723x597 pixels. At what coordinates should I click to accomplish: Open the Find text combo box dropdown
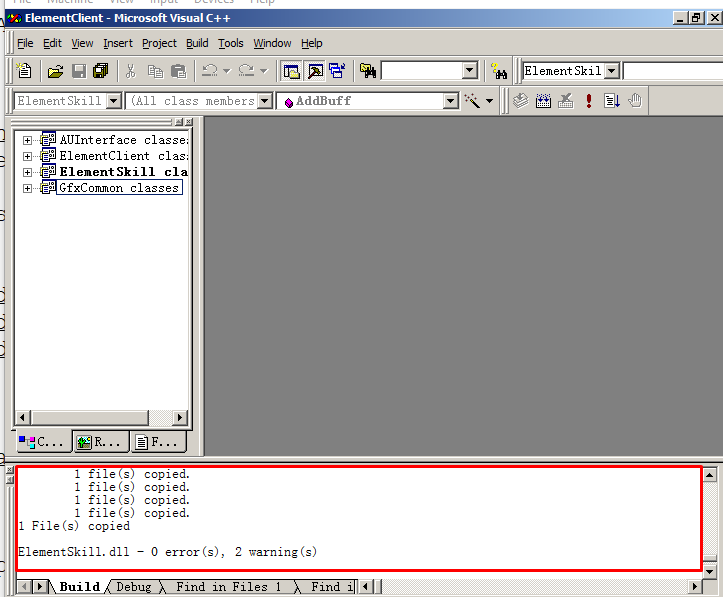click(469, 71)
